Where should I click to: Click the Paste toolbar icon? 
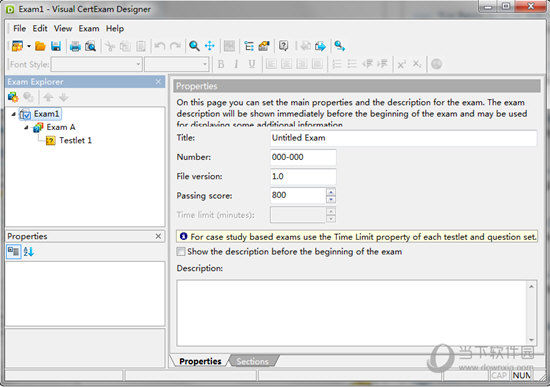[x=141, y=46]
